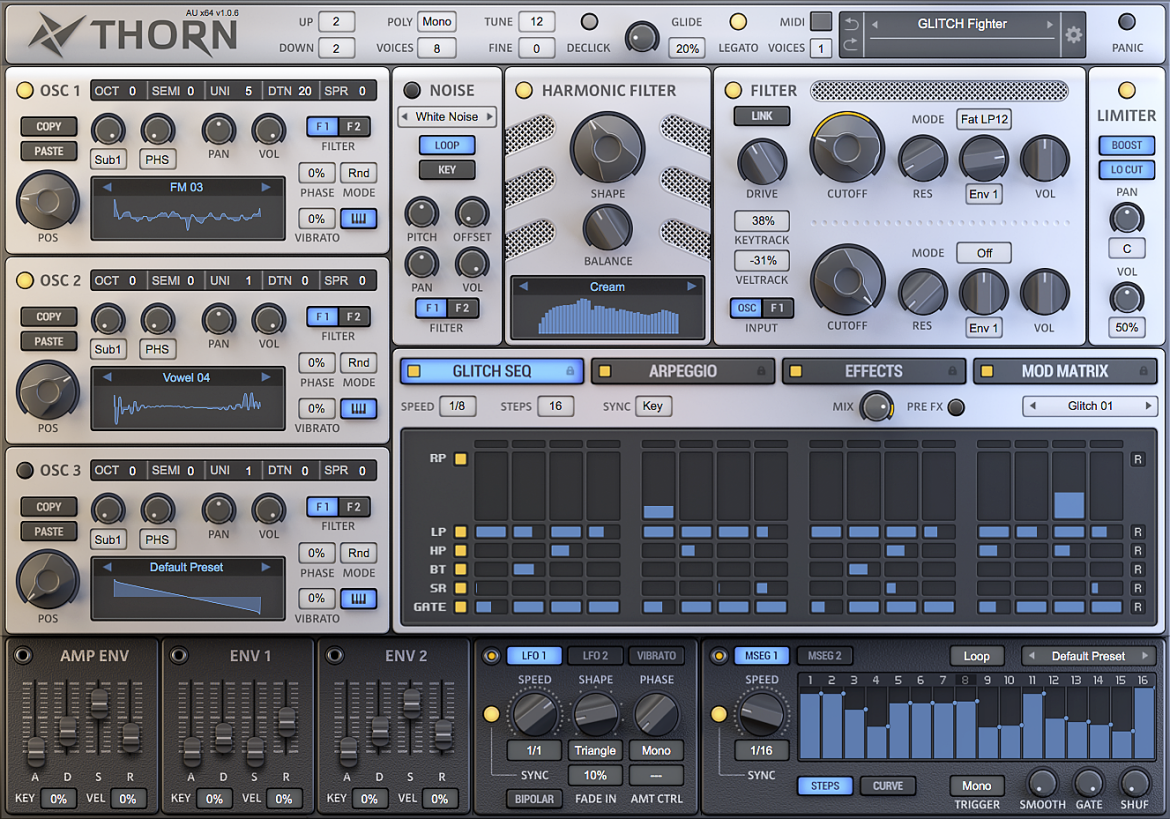Open second filter mode dropdown showing Off

984,253
